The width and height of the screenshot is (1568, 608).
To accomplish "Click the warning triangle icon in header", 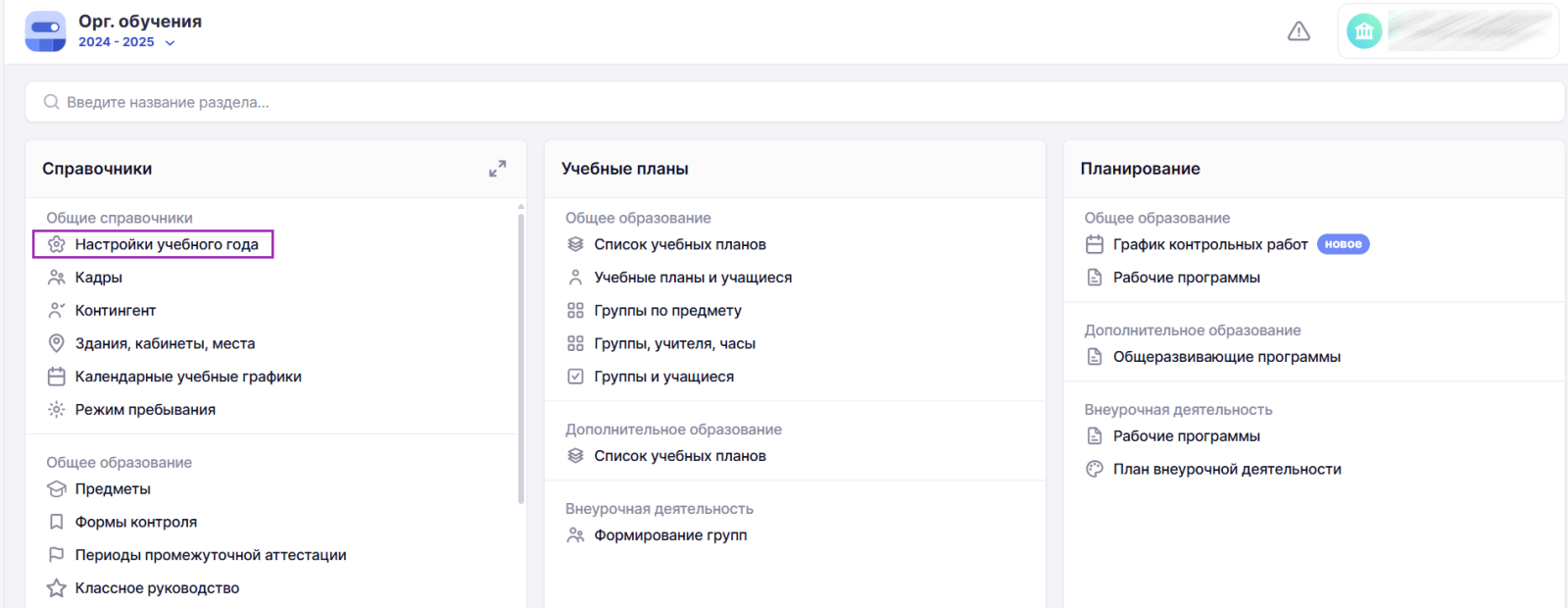I will tap(1298, 31).
